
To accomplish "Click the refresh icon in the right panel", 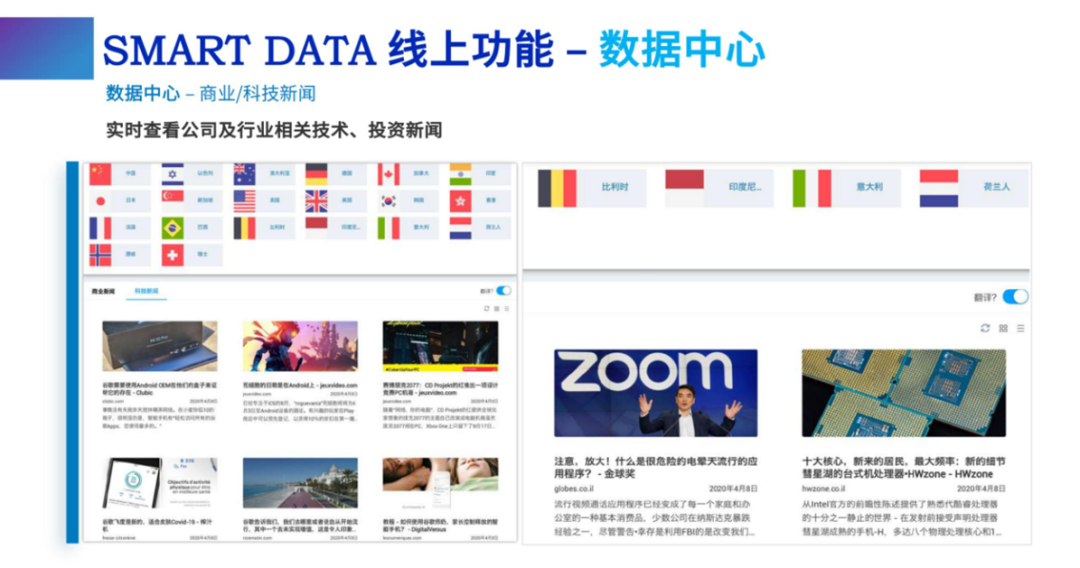I will (985, 328).
